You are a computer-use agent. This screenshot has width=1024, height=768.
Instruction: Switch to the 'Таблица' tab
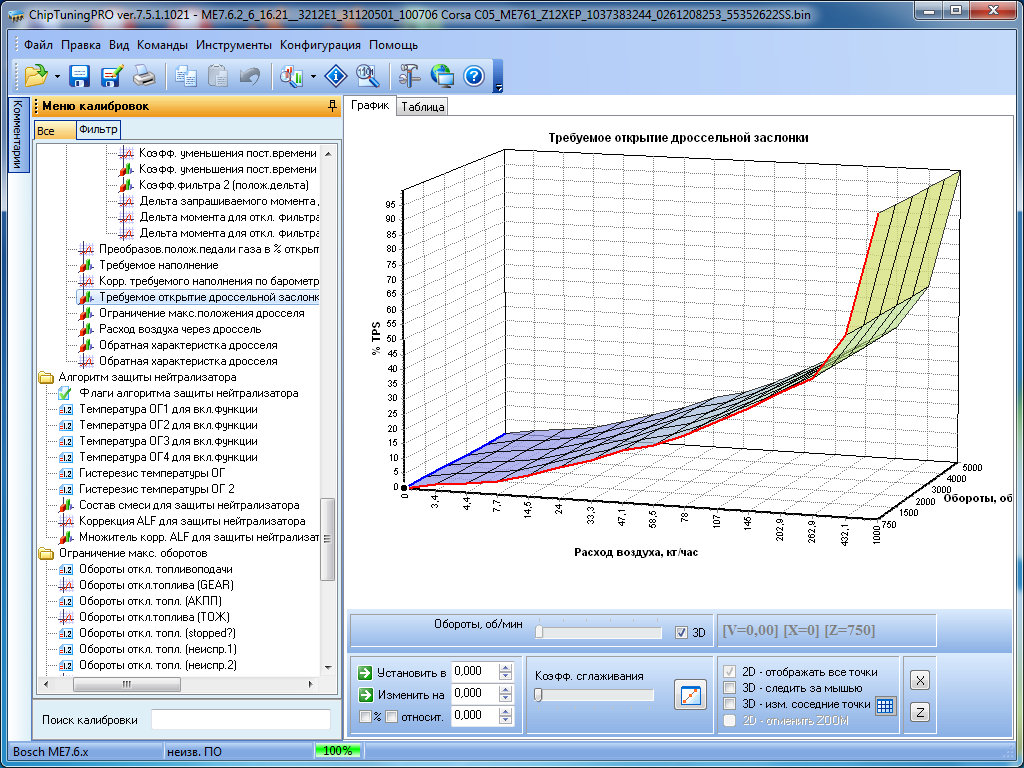coord(422,107)
